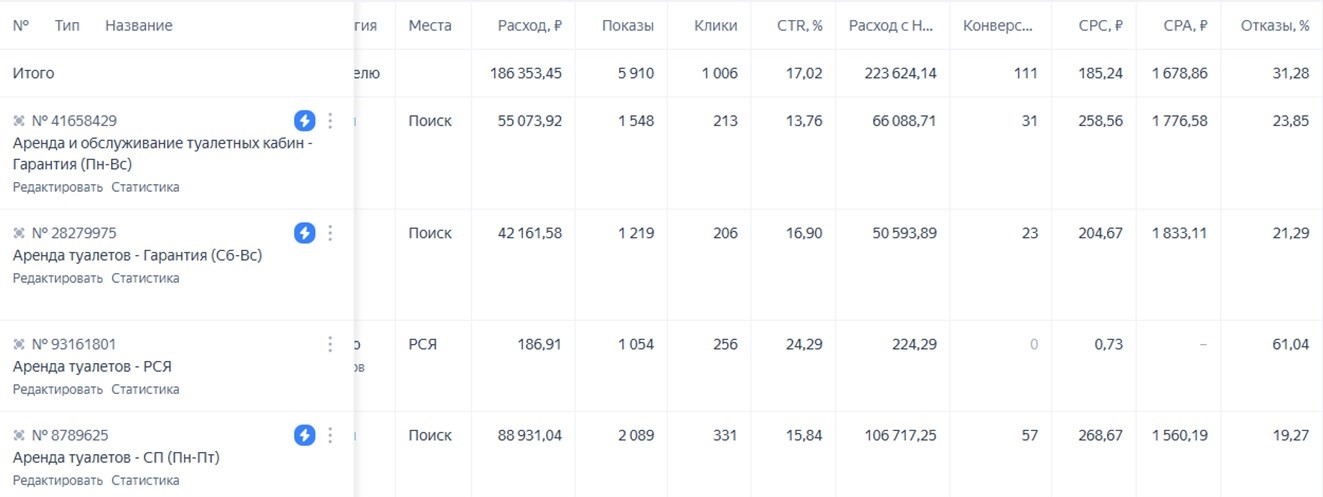Open Статистика for campaign № 28279975
The width and height of the screenshot is (1323, 497).
point(145,278)
